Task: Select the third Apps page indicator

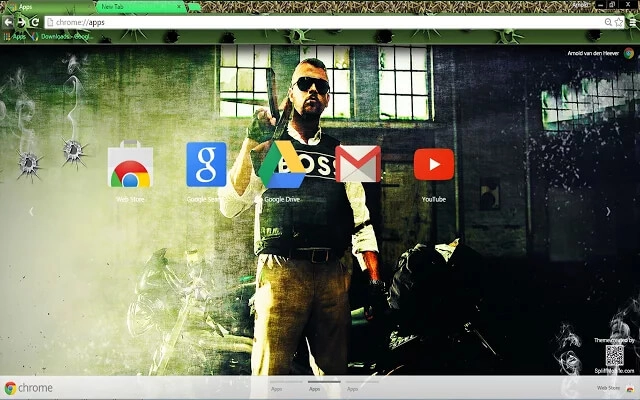Action: tap(362, 386)
